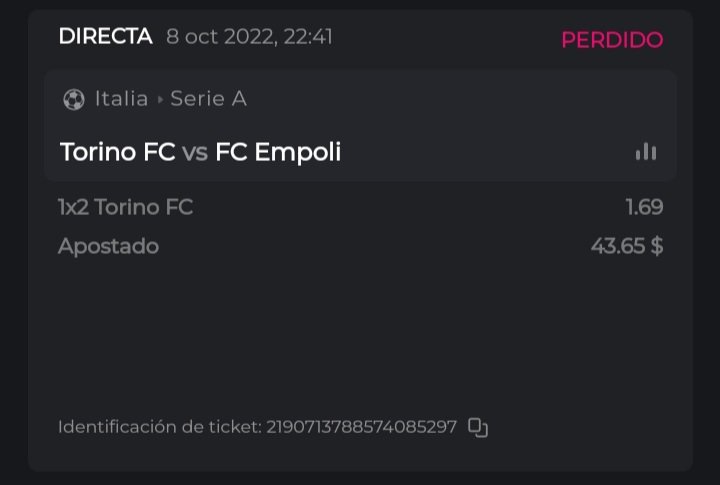Open match statistics bar chart icon

pos(646,152)
